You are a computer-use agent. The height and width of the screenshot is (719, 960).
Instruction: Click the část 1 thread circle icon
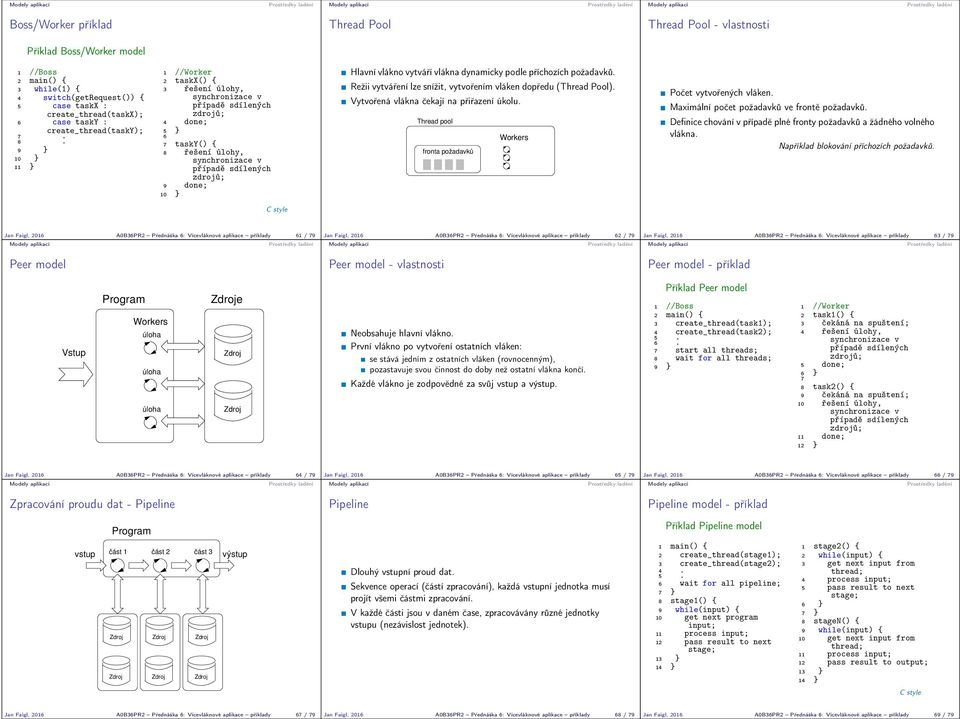pyautogui.click(x=118, y=566)
